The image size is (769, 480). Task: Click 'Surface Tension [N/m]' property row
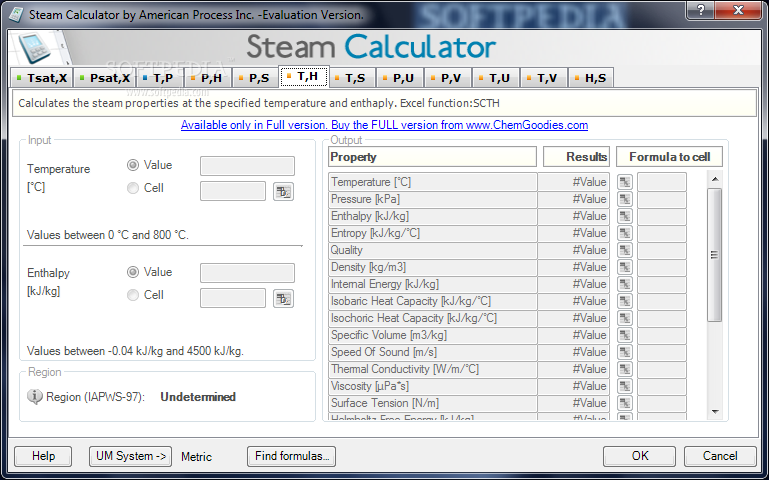click(x=433, y=403)
